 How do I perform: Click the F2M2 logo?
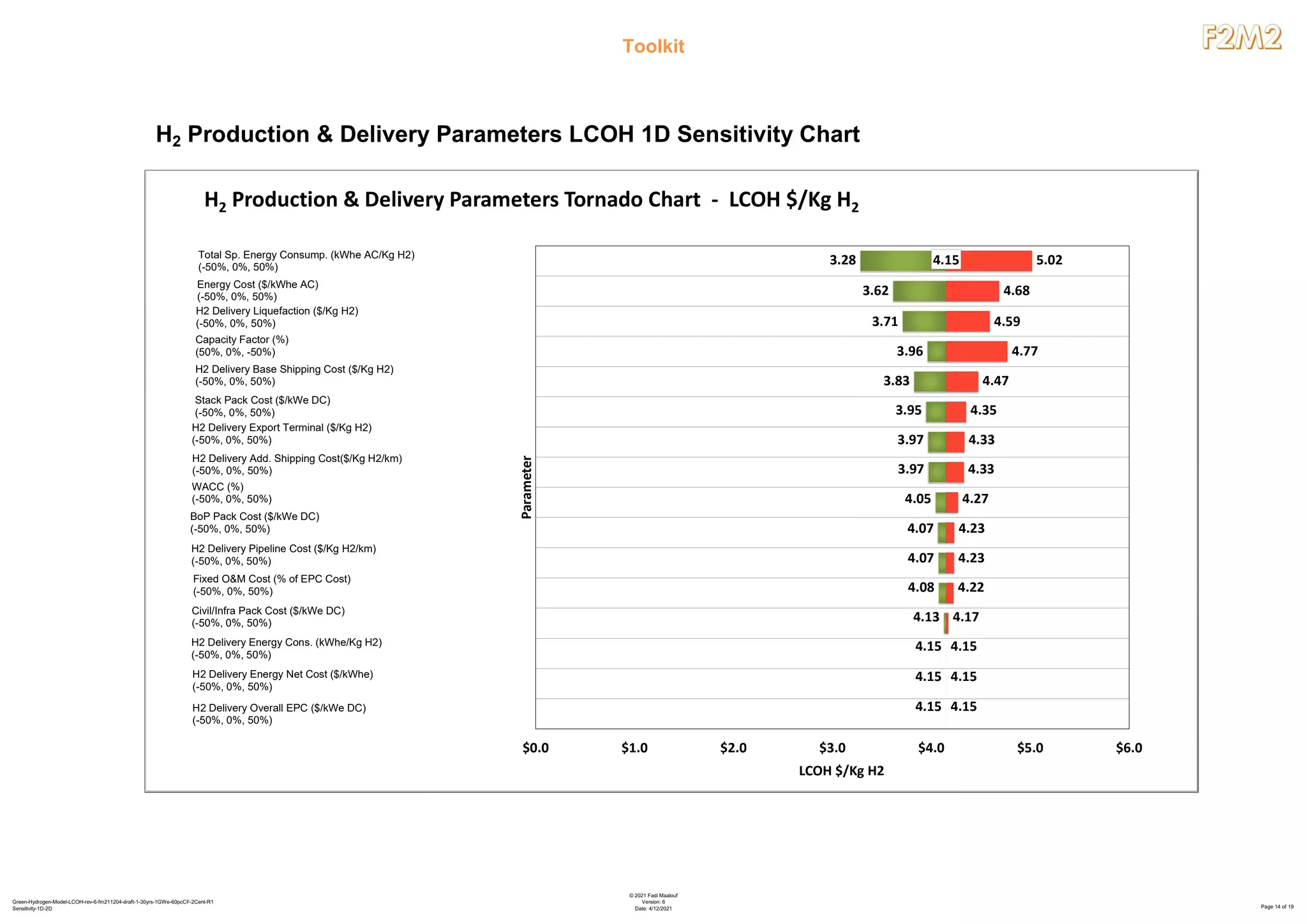click(1241, 38)
